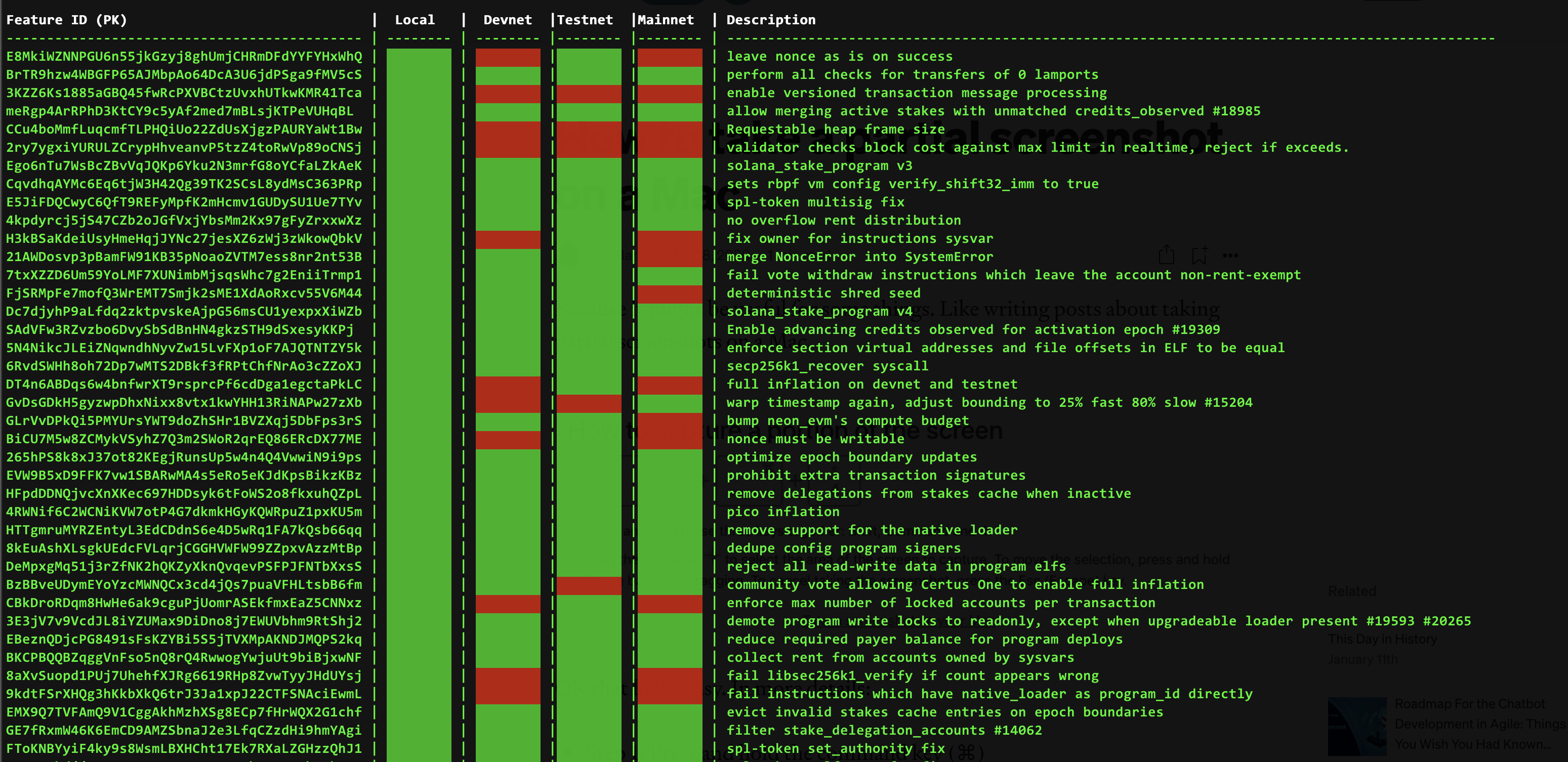Click description 'enable versioned transaction message processing'
This screenshot has height=762, width=1568.
[917, 93]
